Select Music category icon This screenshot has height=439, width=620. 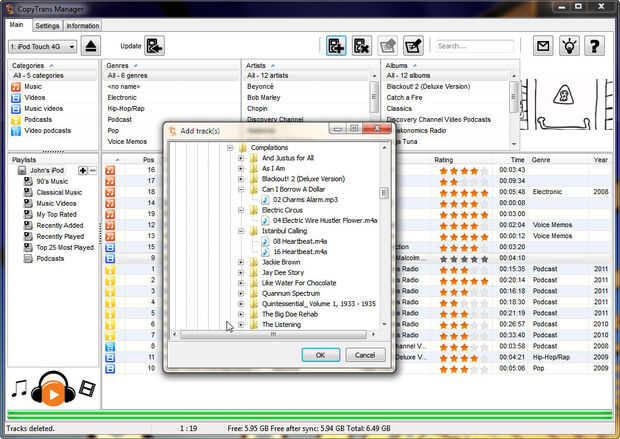[x=16, y=87]
